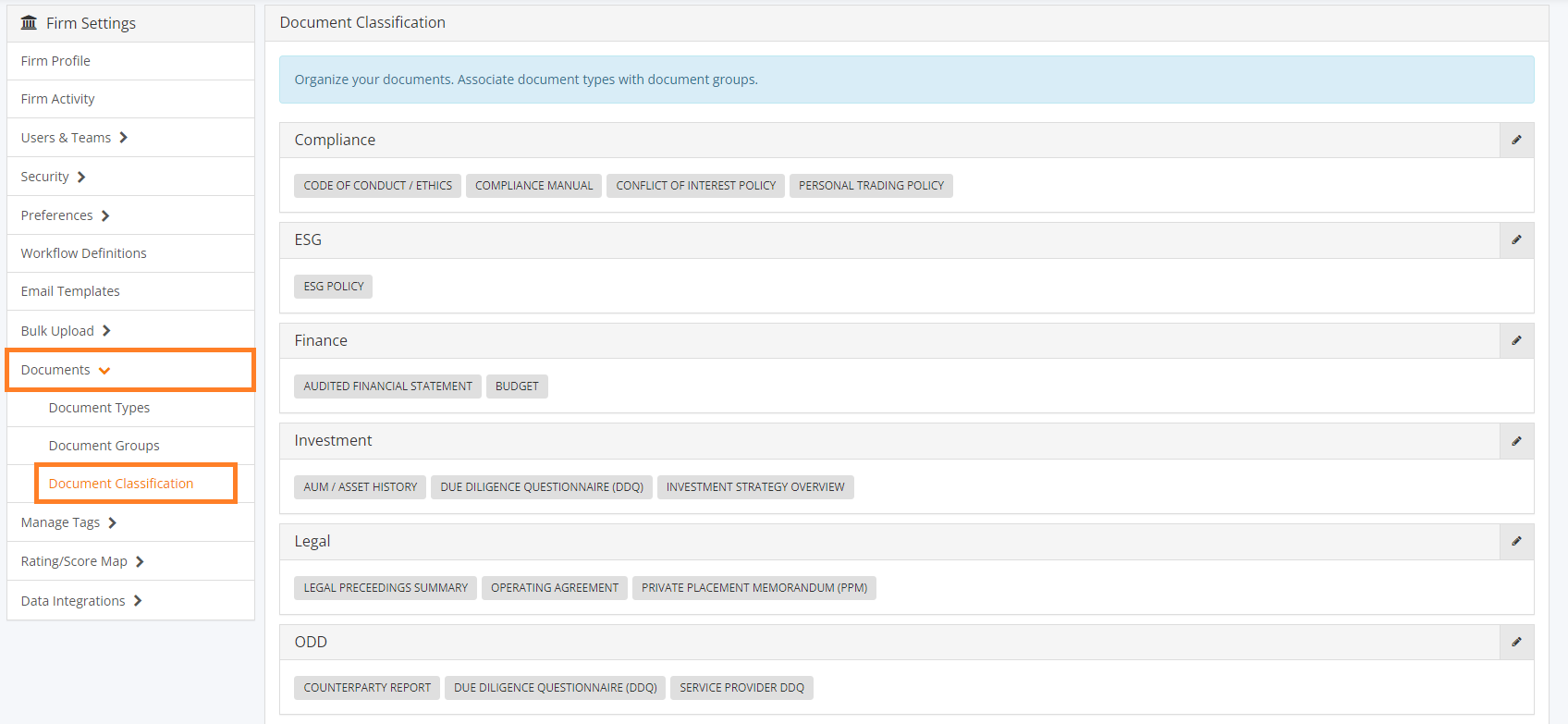Expand the Security chevron
Image resolution: width=1568 pixels, height=724 pixels.
click(81, 177)
